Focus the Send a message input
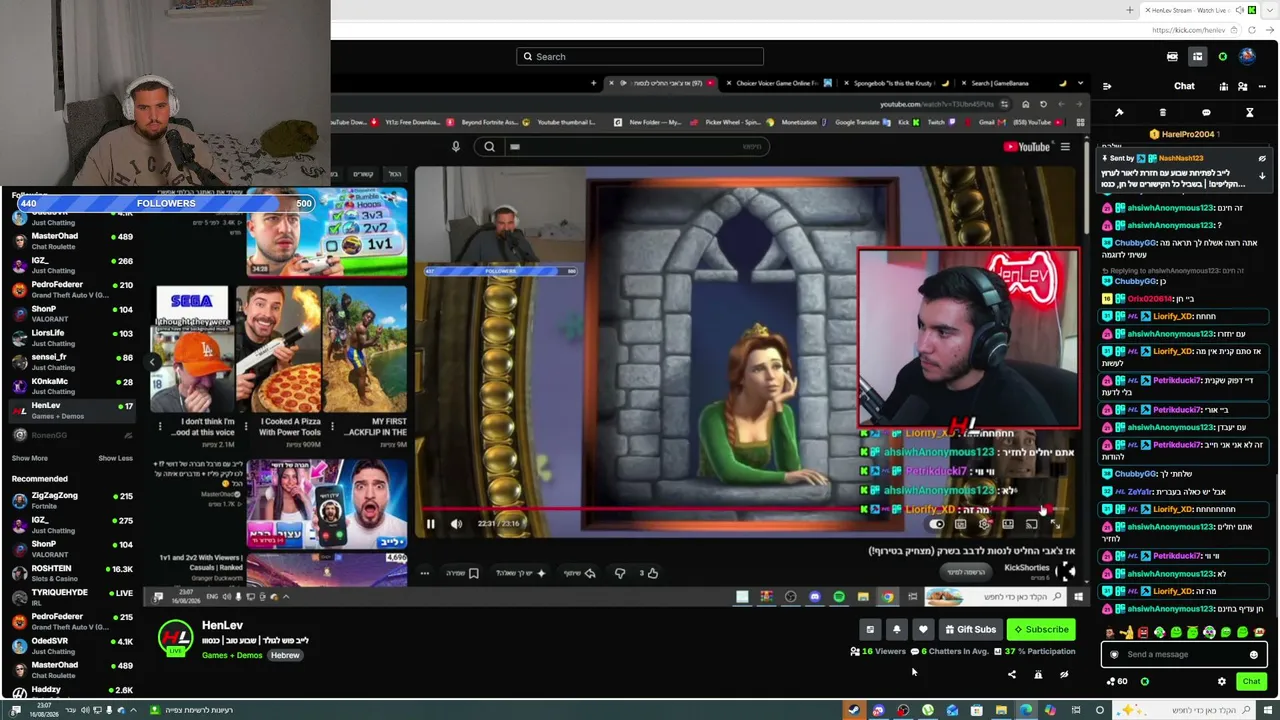1280x720 pixels. [x=1184, y=655]
